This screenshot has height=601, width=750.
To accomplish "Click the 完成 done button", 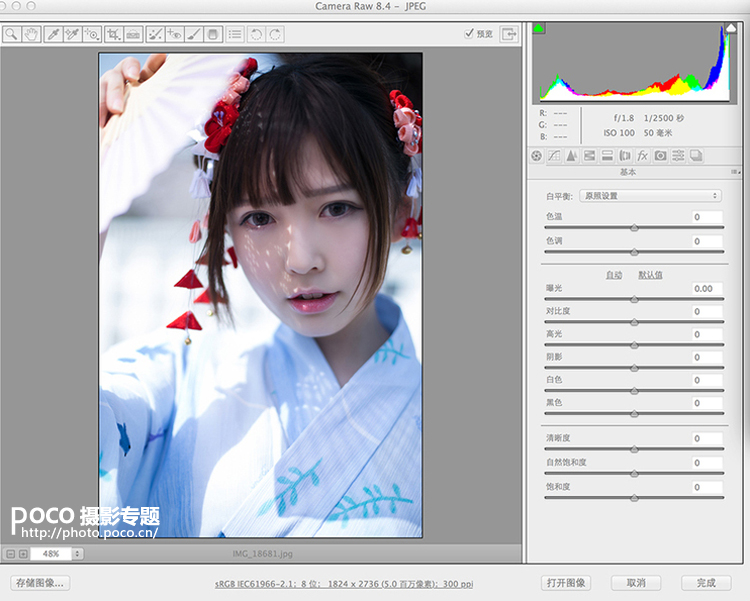I will pyautogui.click(x=706, y=583).
